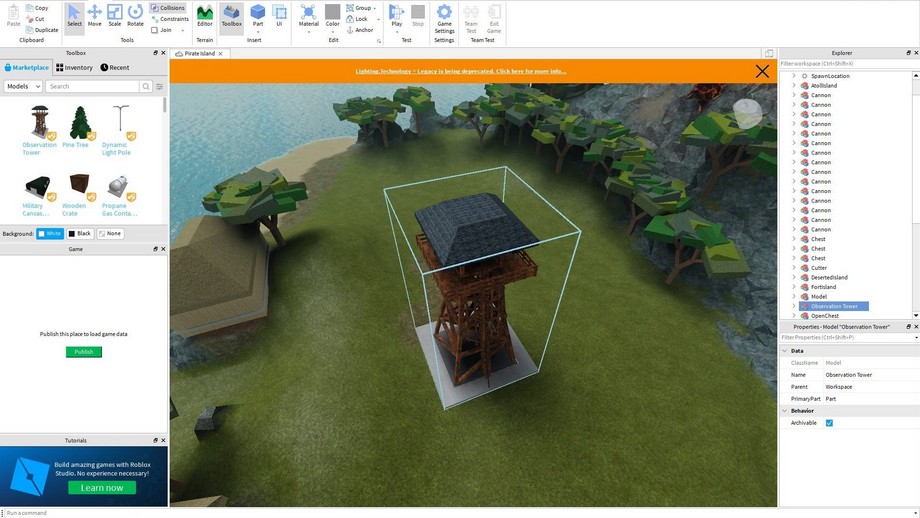Activate the Scale tool

point(114,16)
